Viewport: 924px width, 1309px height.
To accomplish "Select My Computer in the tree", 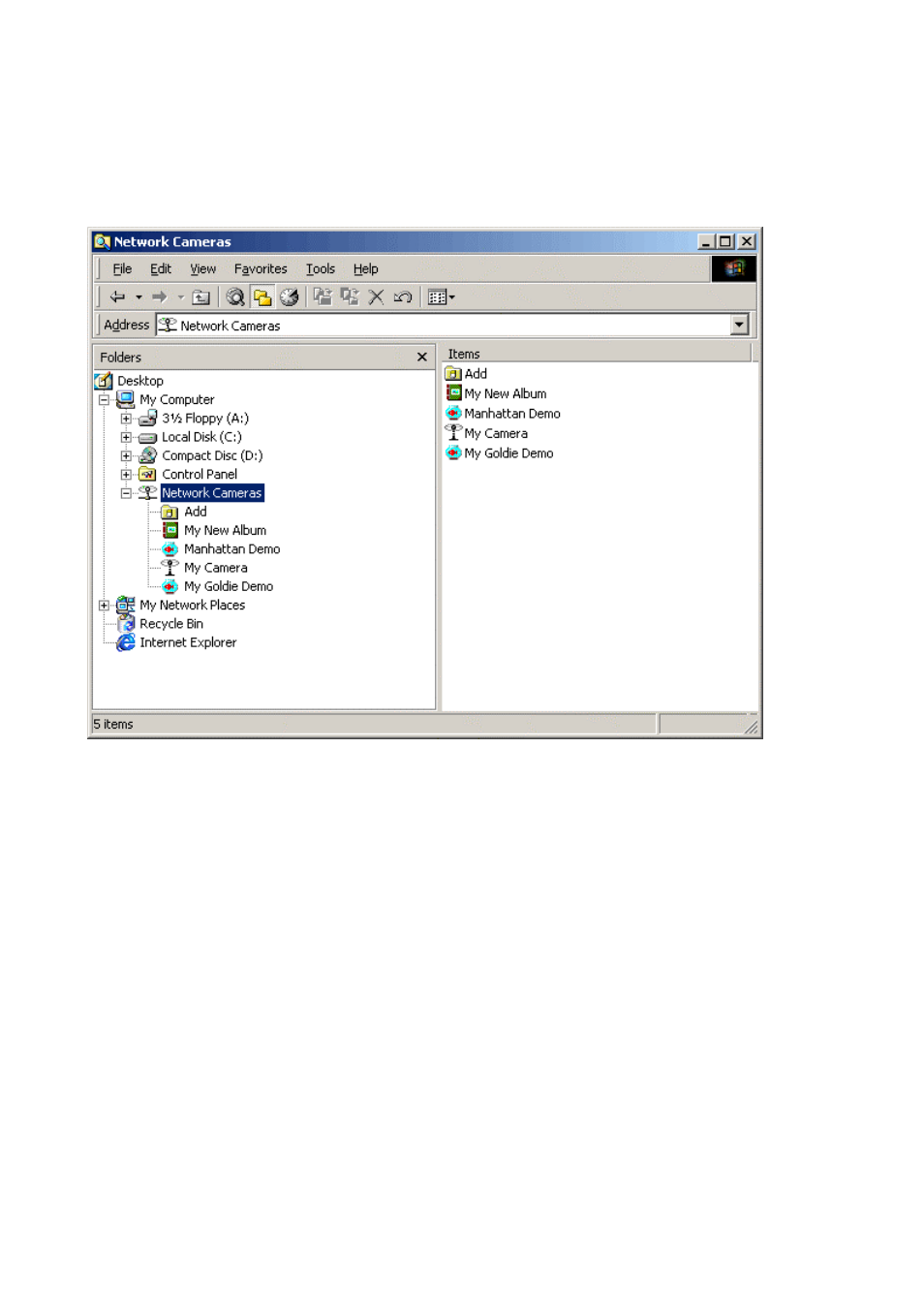I will click(x=176, y=400).
